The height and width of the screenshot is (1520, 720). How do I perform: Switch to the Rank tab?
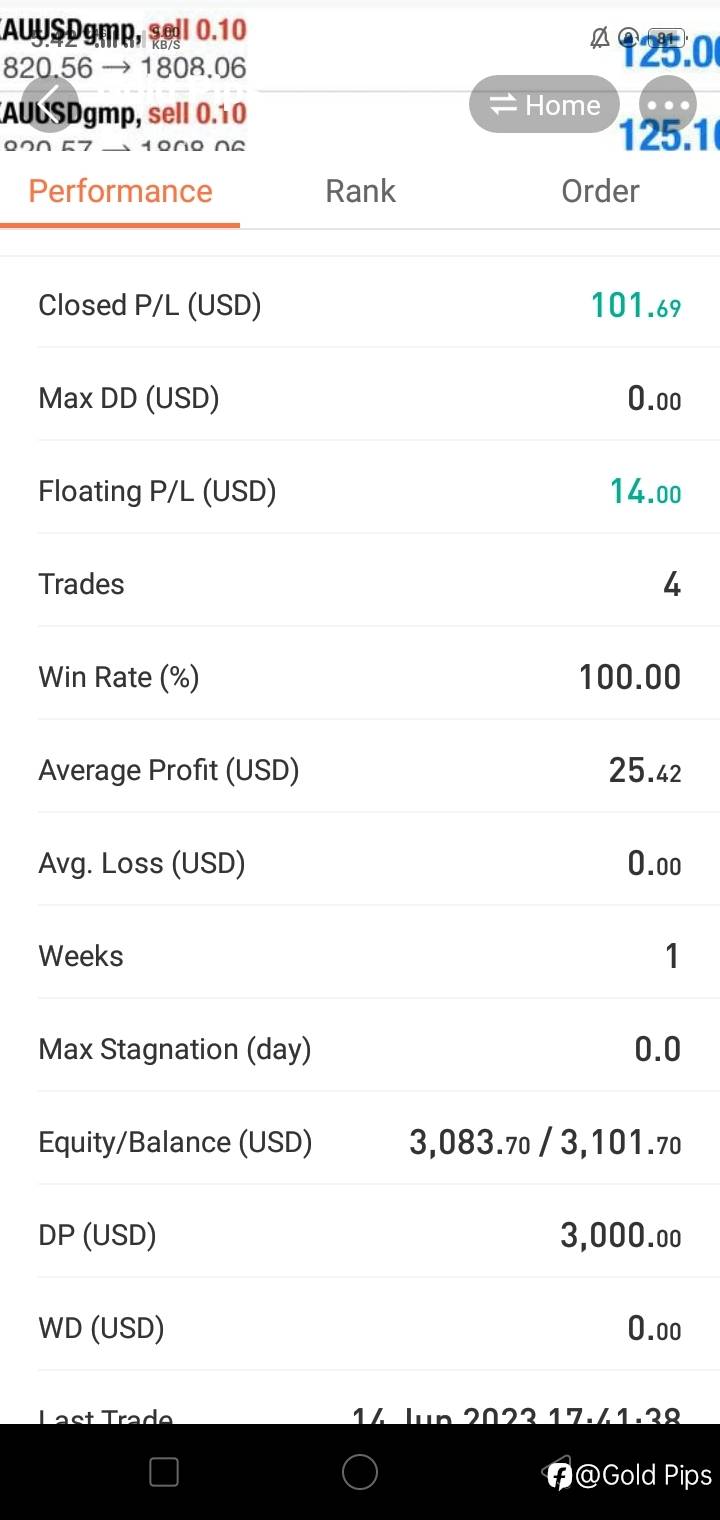point(360,191)
